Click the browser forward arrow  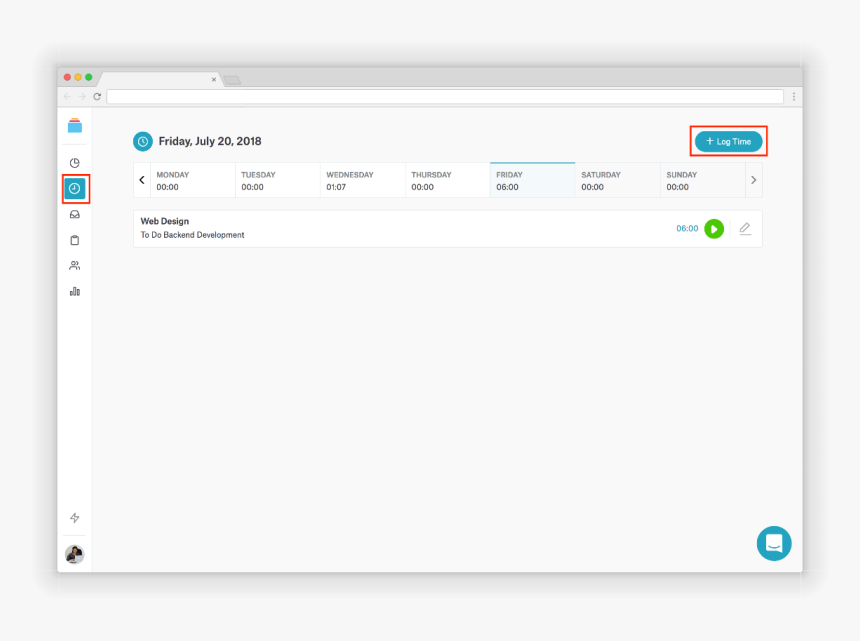(x=82, y=97)
